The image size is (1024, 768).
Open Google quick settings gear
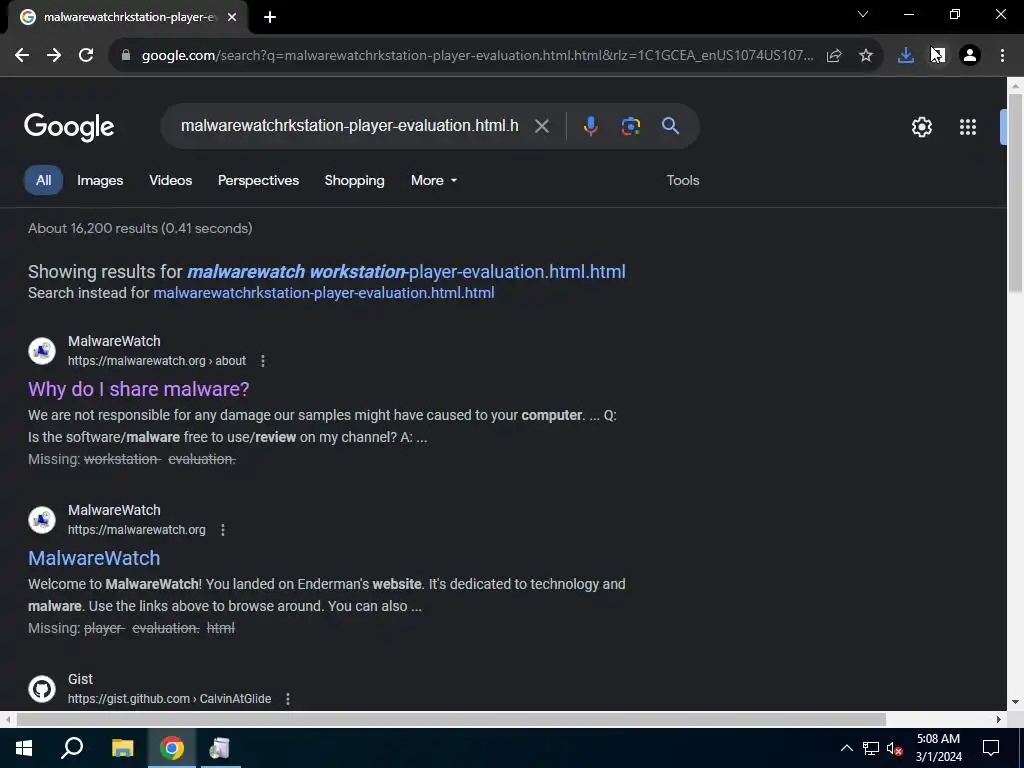click(921, 127)
